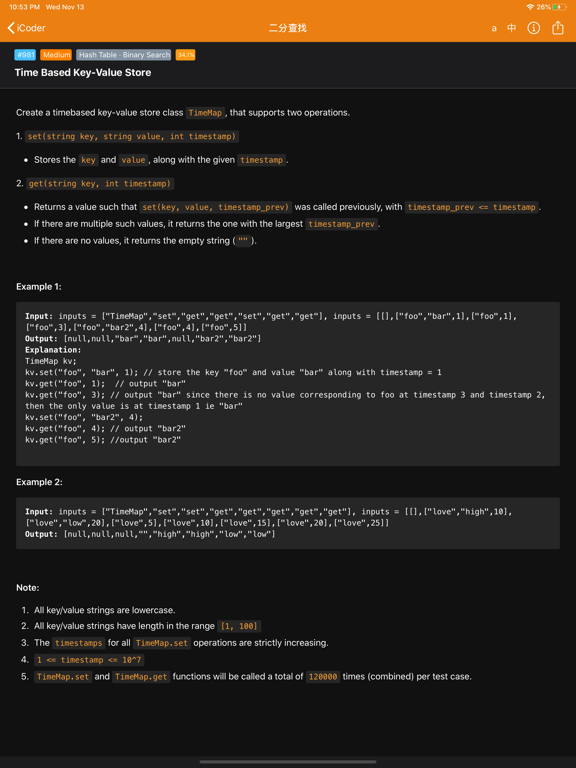Tap the Wi-Fi status icon
The height and width of the screenshot is (768, 576).
(x=530, y=7)
